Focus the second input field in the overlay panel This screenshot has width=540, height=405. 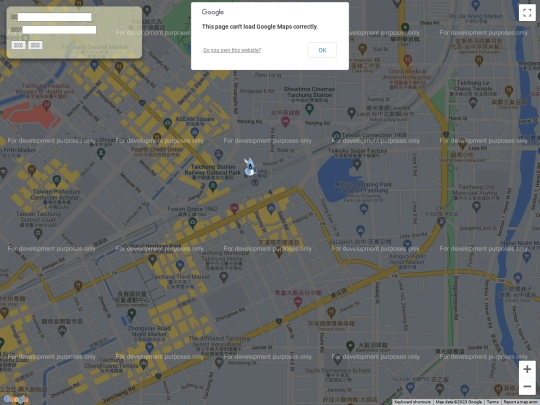coord(59,30)
